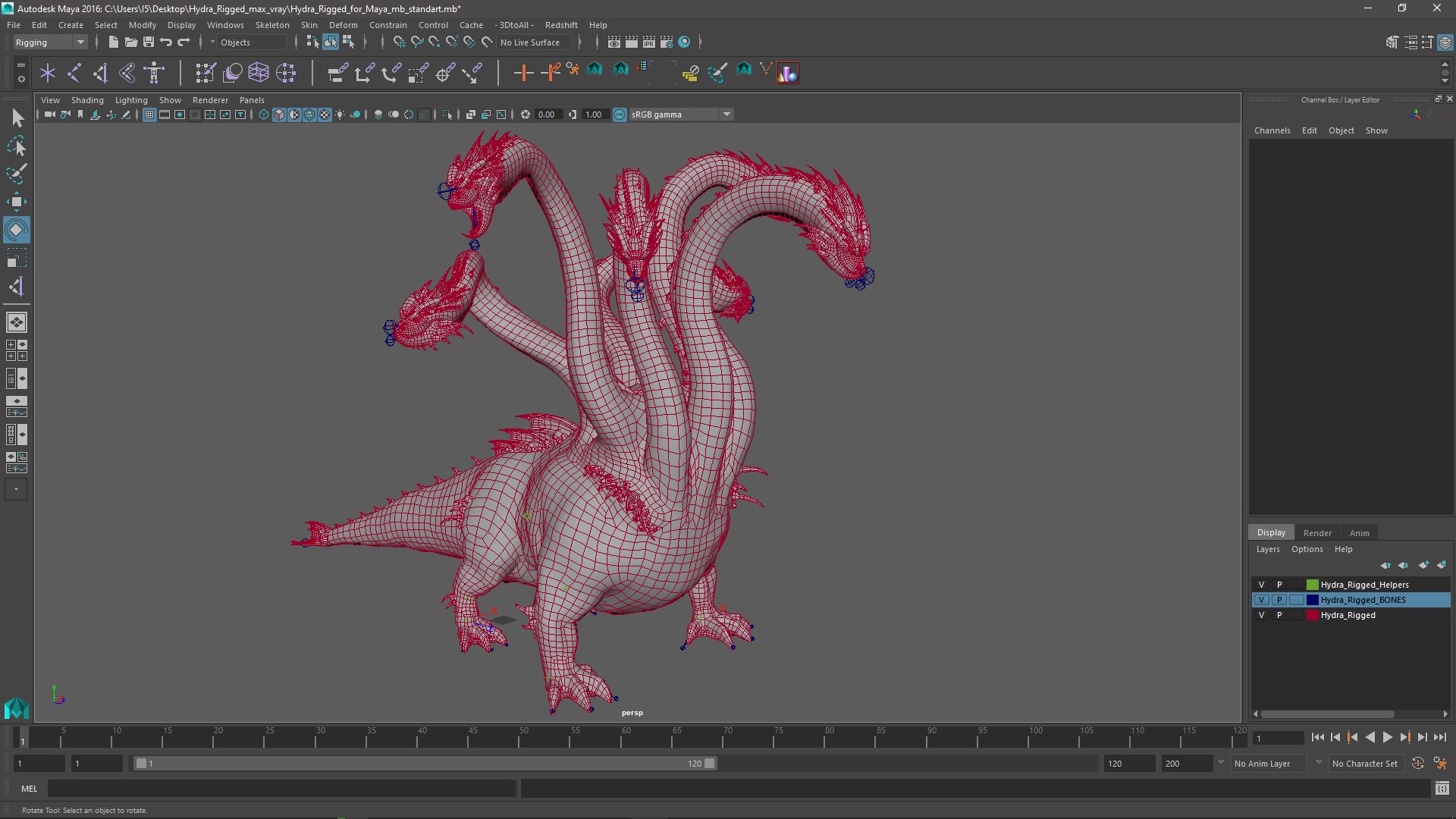Toggle visibility of Hydra_Rigged_Helpers layer
Viewport: 1456px width, 819px height.
click(1261, 585)
